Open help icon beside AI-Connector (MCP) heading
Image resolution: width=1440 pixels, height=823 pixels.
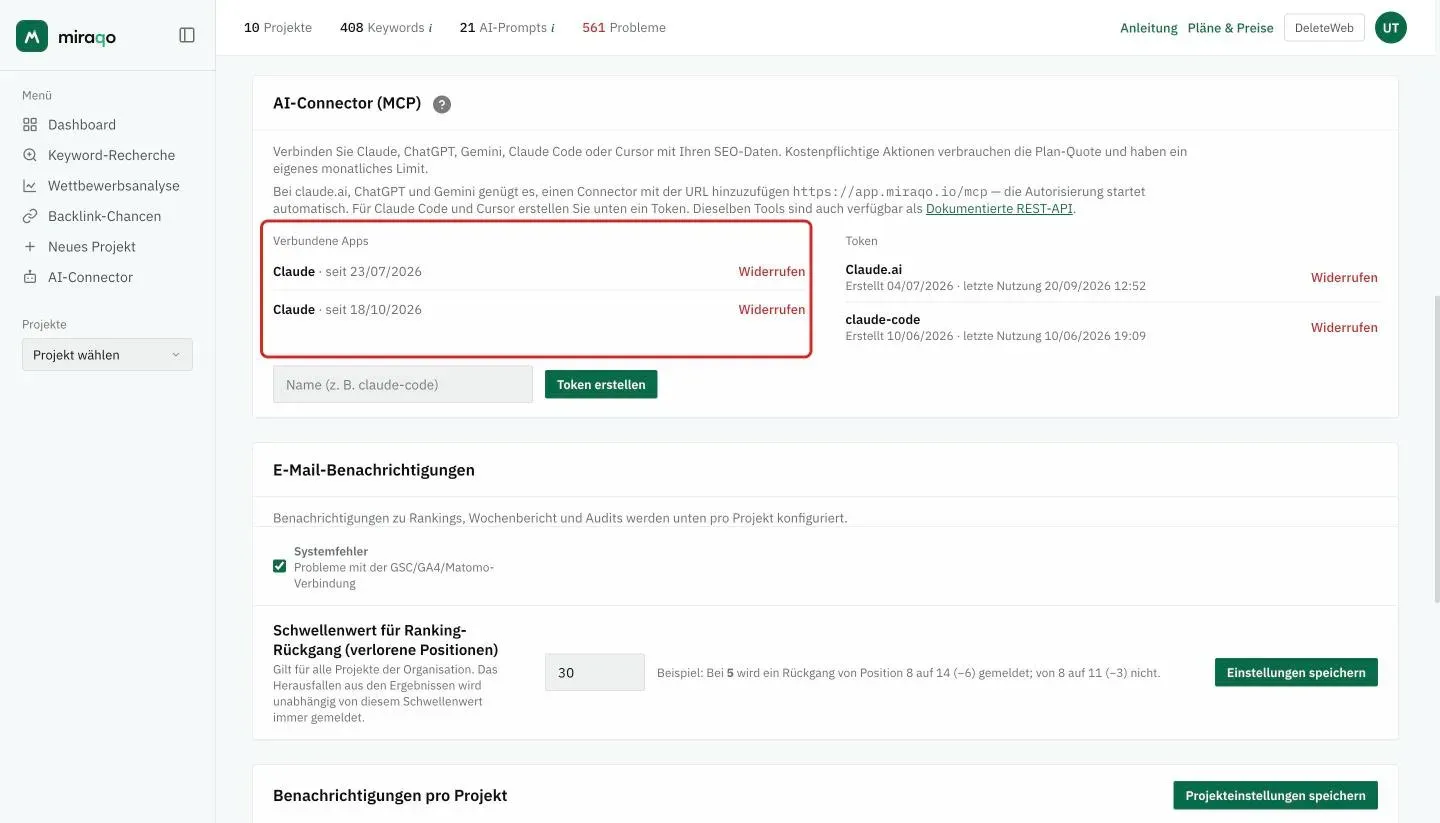click(442, 104)
